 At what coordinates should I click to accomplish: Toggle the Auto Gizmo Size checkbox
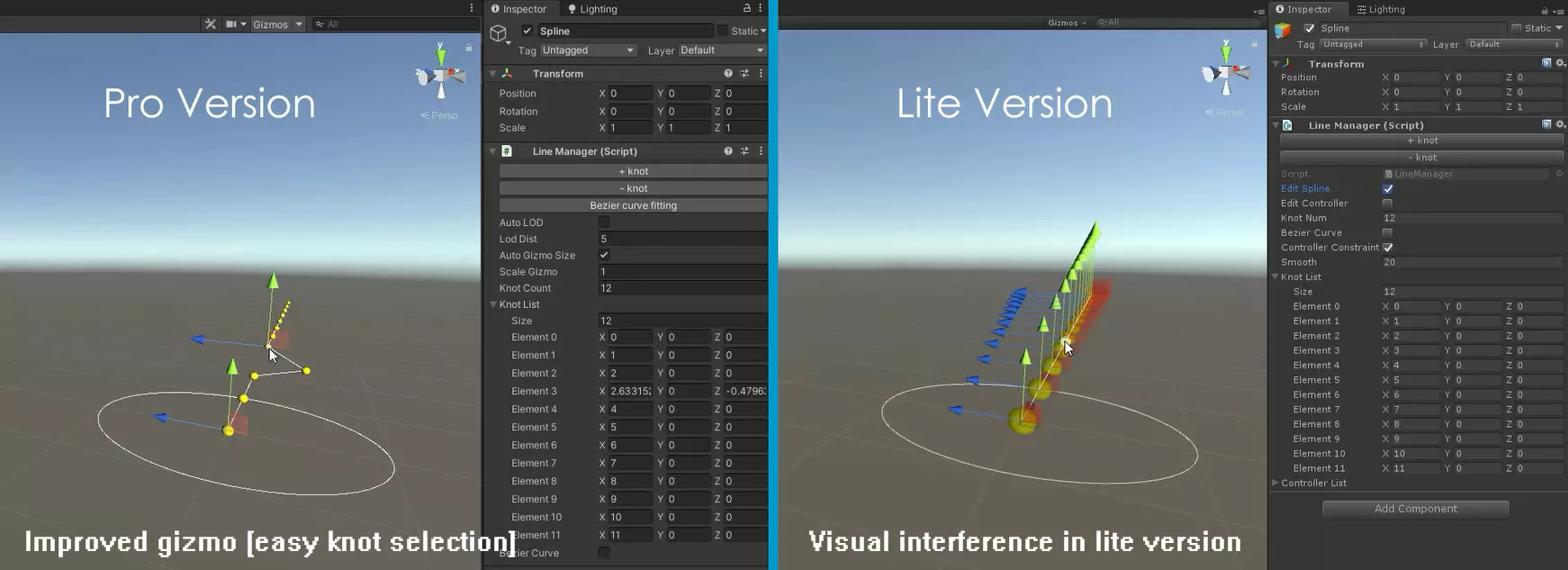point(604,256)
